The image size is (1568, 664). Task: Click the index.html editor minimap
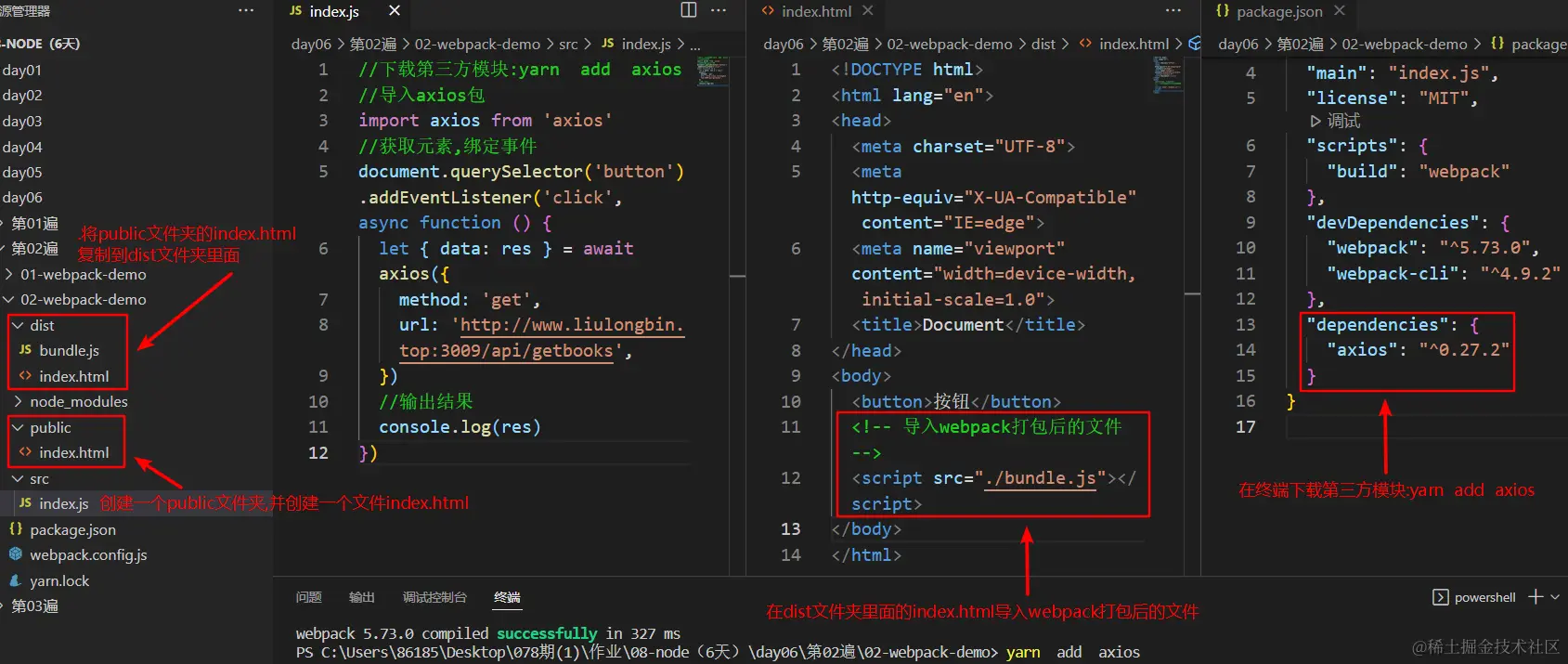click(1168, 75)
